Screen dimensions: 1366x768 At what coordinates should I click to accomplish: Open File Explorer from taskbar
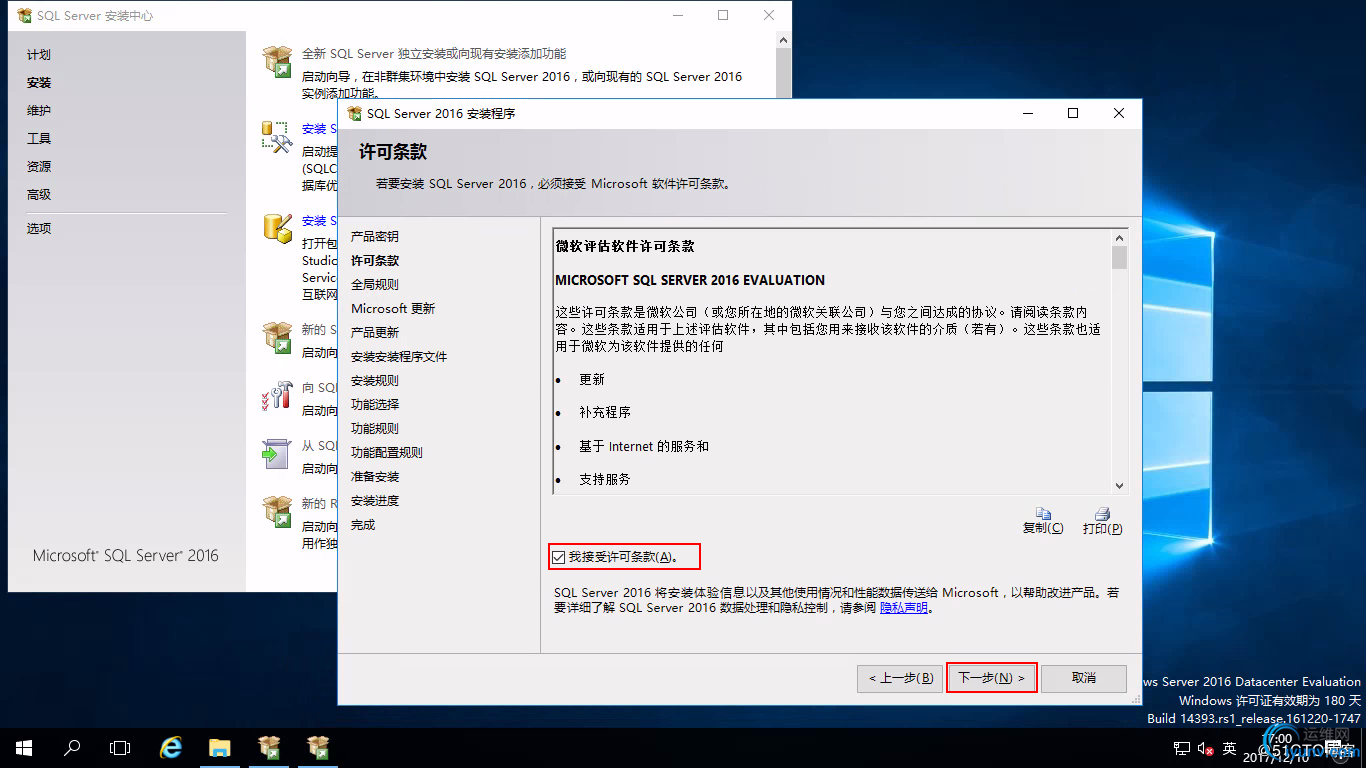220,747
